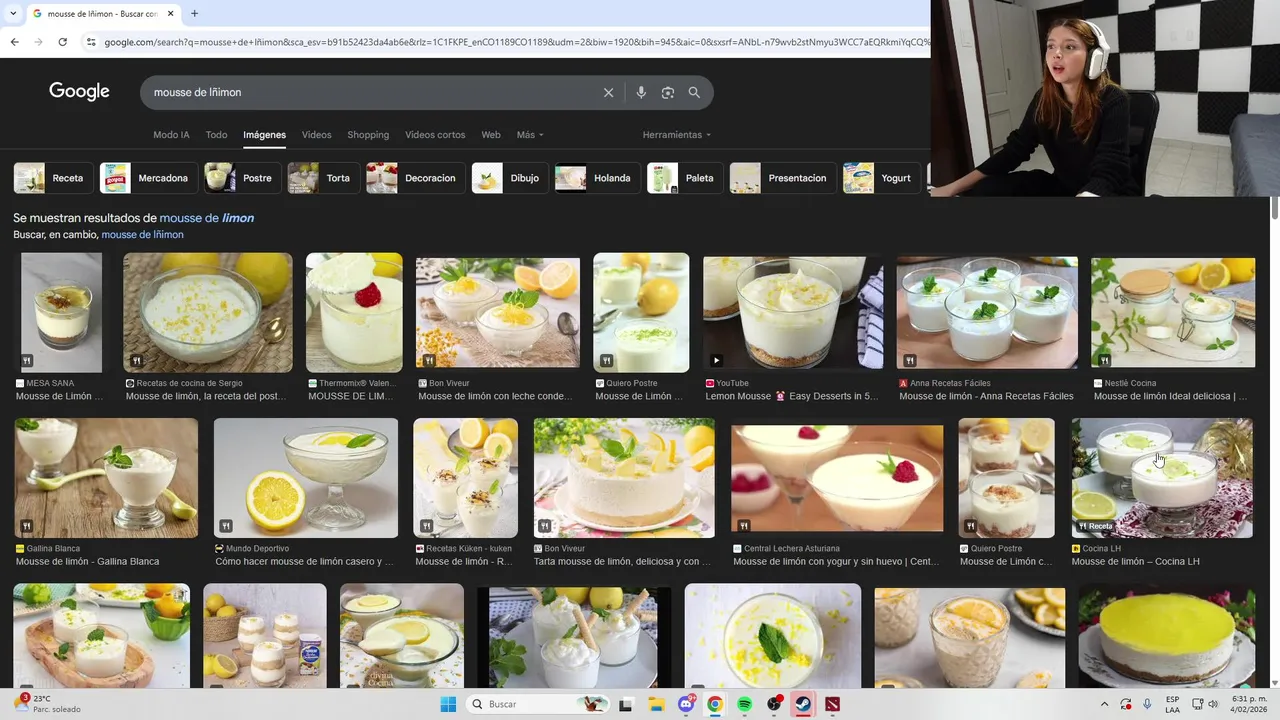Select the Holanda filter chip

click(x=598, y=178)
